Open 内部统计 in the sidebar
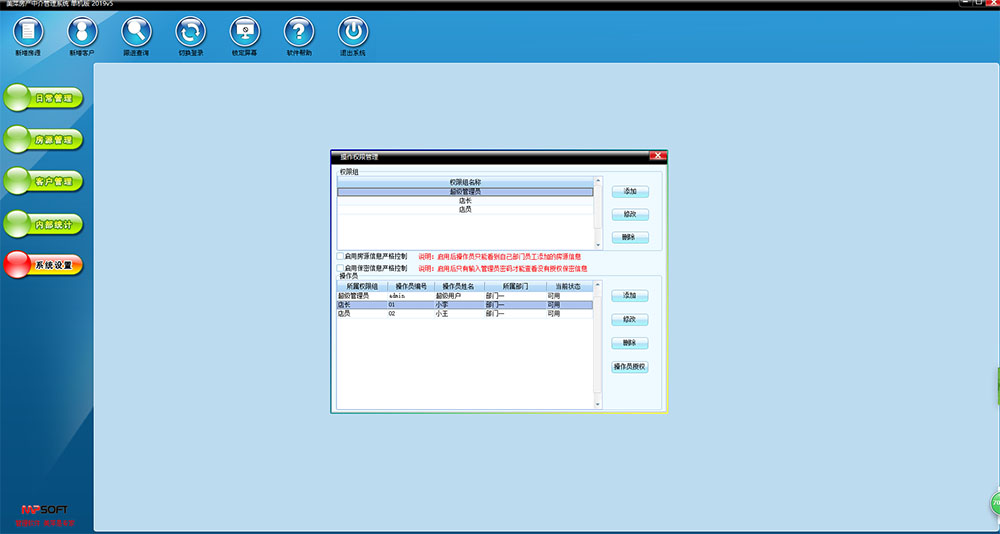Image resolution: width=1000 pixels, height=534 pixels. click(43, 224)
